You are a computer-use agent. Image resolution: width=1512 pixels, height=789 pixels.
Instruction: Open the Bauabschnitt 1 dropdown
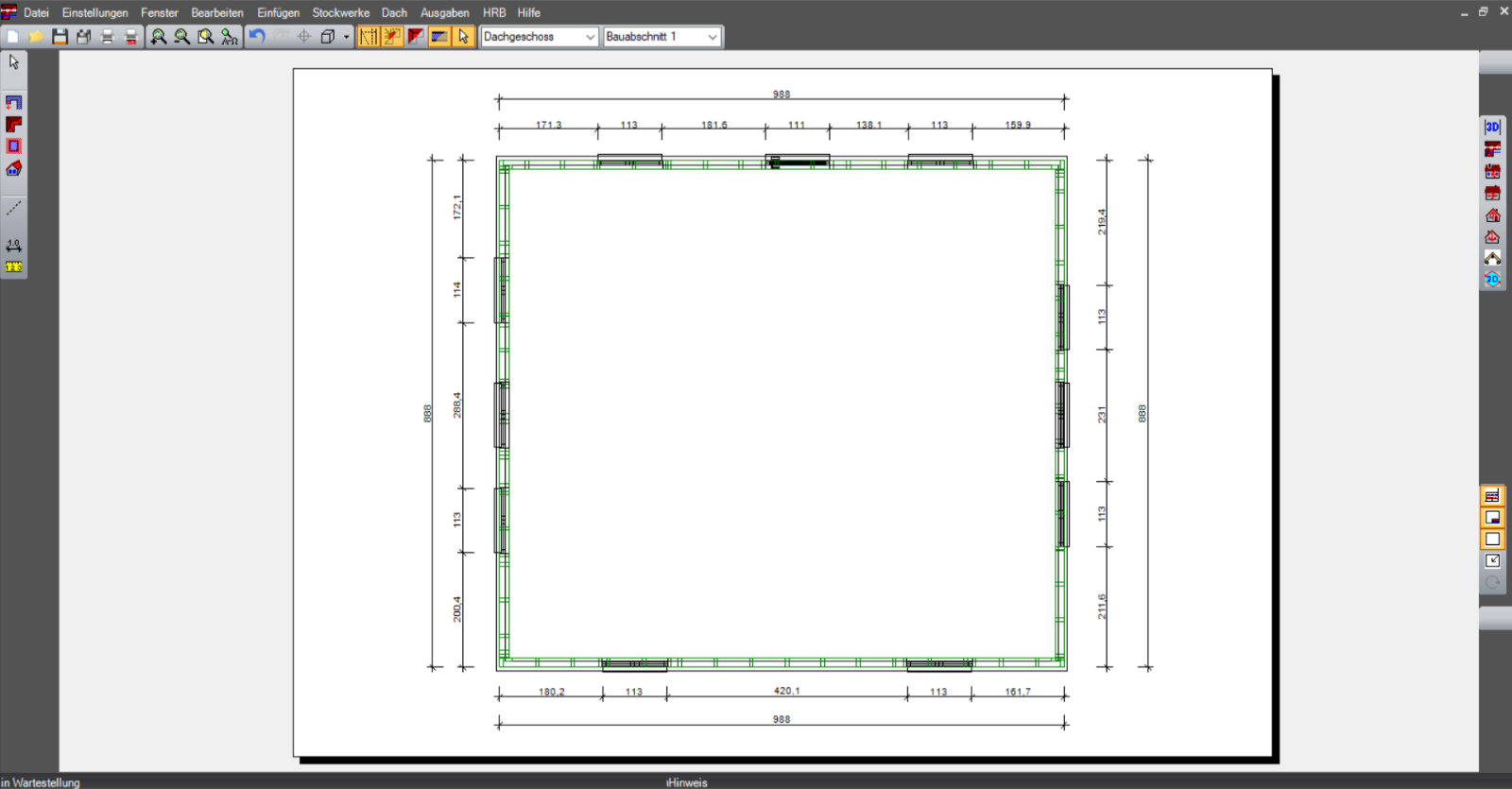tap(662, 37)
